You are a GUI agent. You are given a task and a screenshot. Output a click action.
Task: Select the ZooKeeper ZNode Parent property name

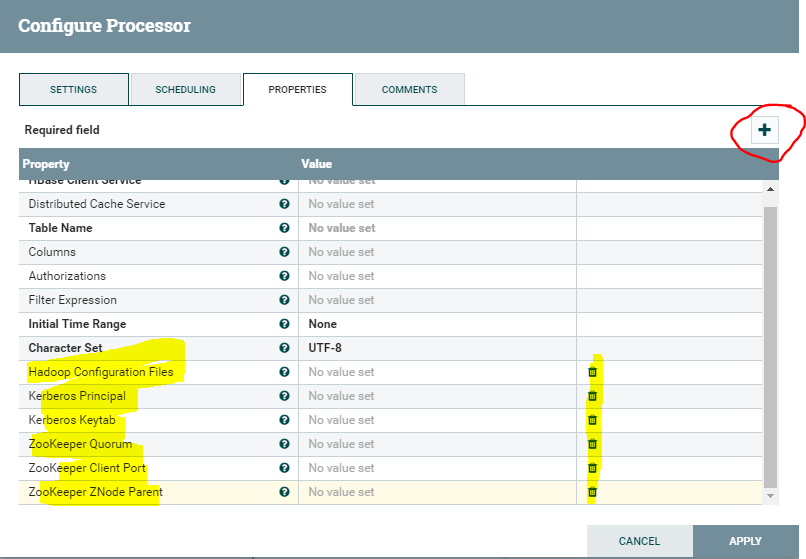(96, 492)
